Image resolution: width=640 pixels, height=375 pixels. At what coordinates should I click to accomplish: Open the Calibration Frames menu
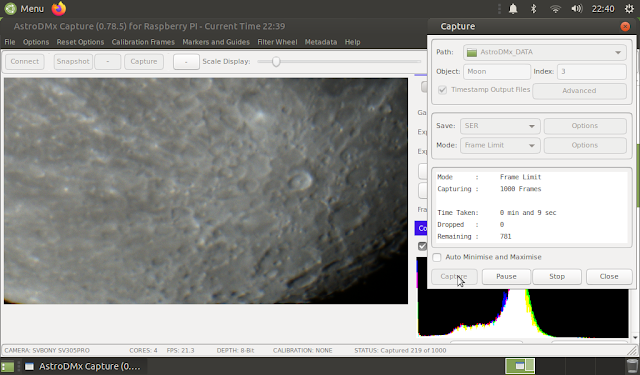coord(143,42)
